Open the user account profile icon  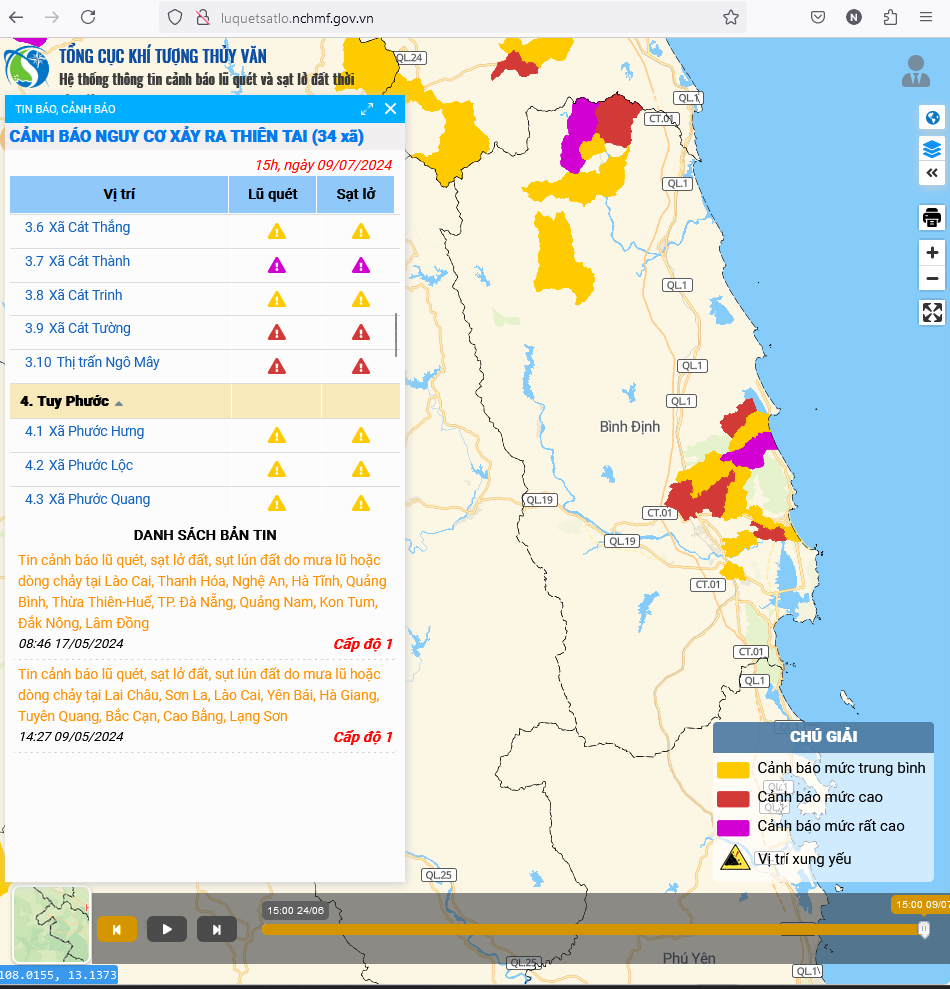pyautogui.click(x=915, y=71)
